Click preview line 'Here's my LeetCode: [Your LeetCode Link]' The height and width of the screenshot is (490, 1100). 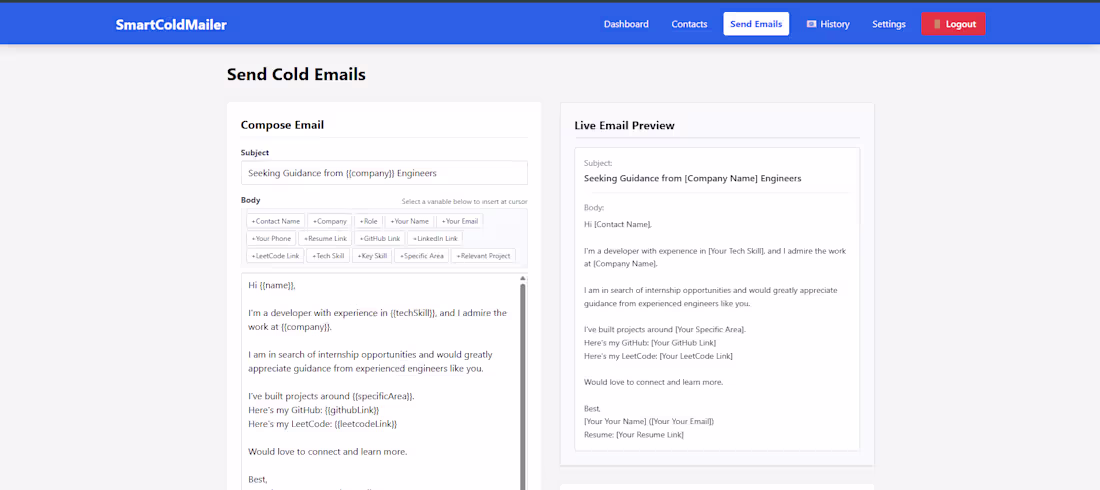coord(658,356)
